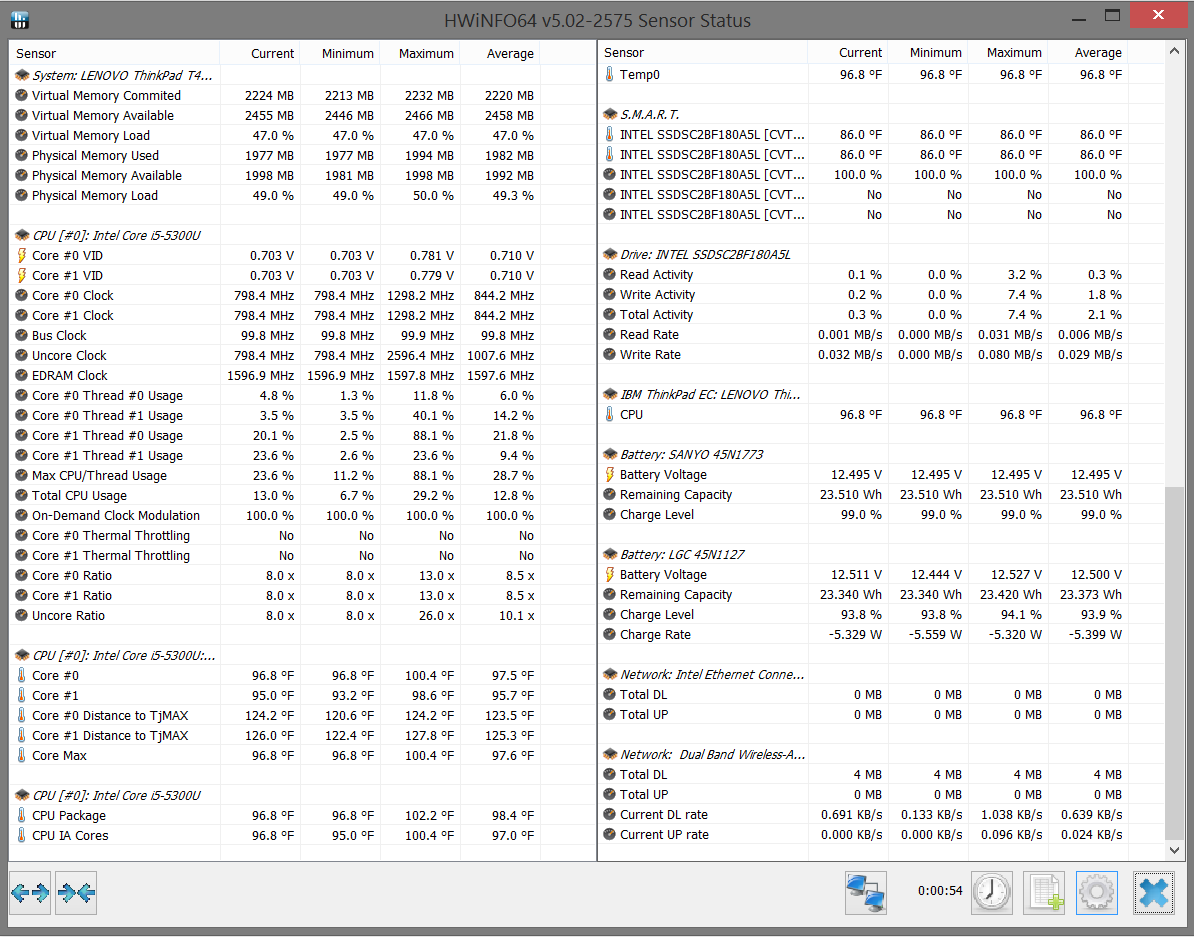
Task: Select On-Demand Clock Modulation row
Action: point(302,515)
